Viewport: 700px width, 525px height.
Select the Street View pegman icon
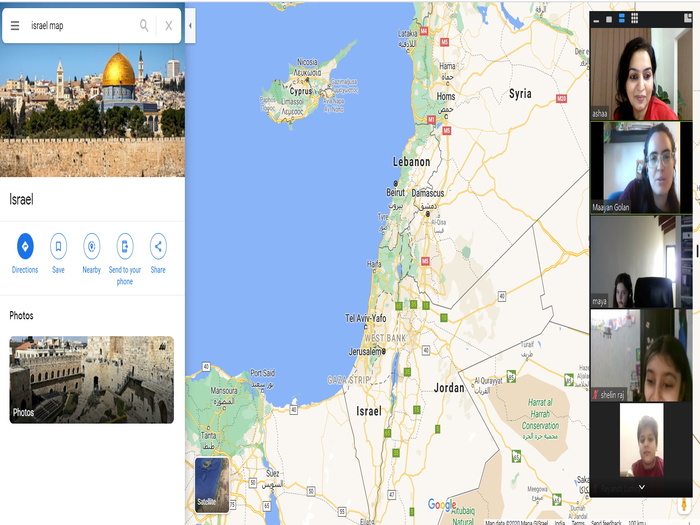683,505
